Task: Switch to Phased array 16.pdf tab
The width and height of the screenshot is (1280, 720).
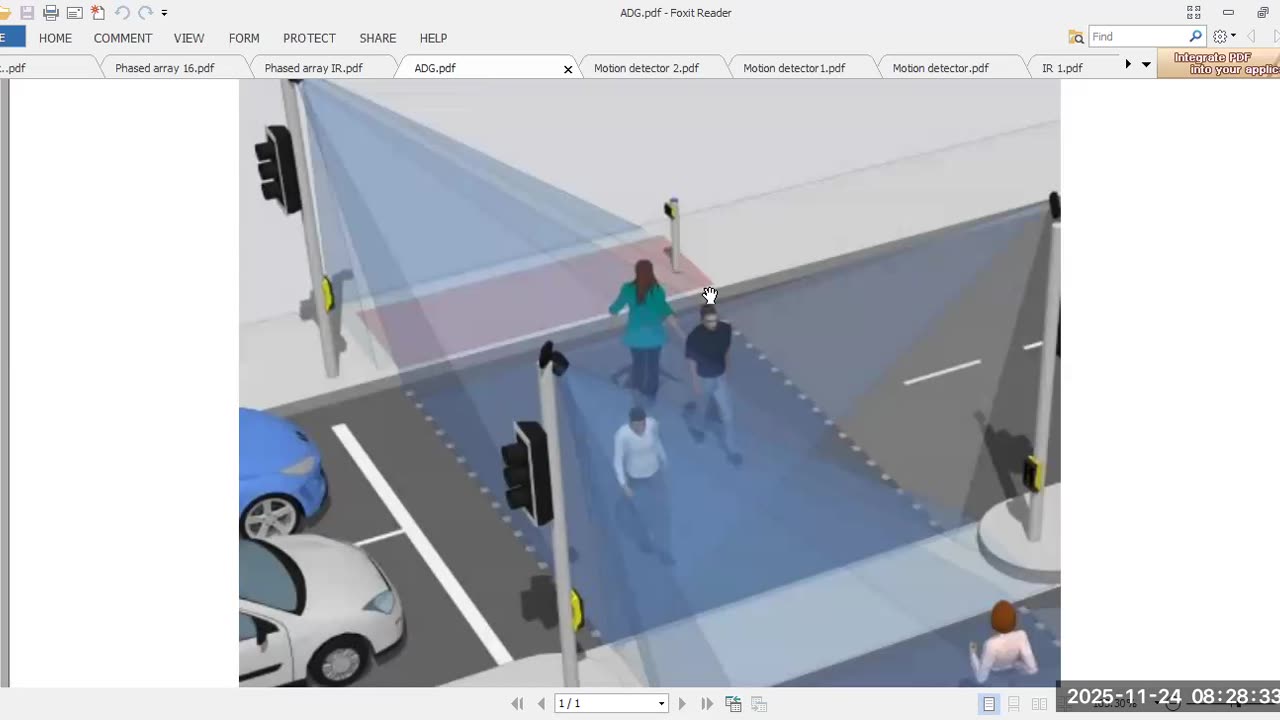Action: 165,68
